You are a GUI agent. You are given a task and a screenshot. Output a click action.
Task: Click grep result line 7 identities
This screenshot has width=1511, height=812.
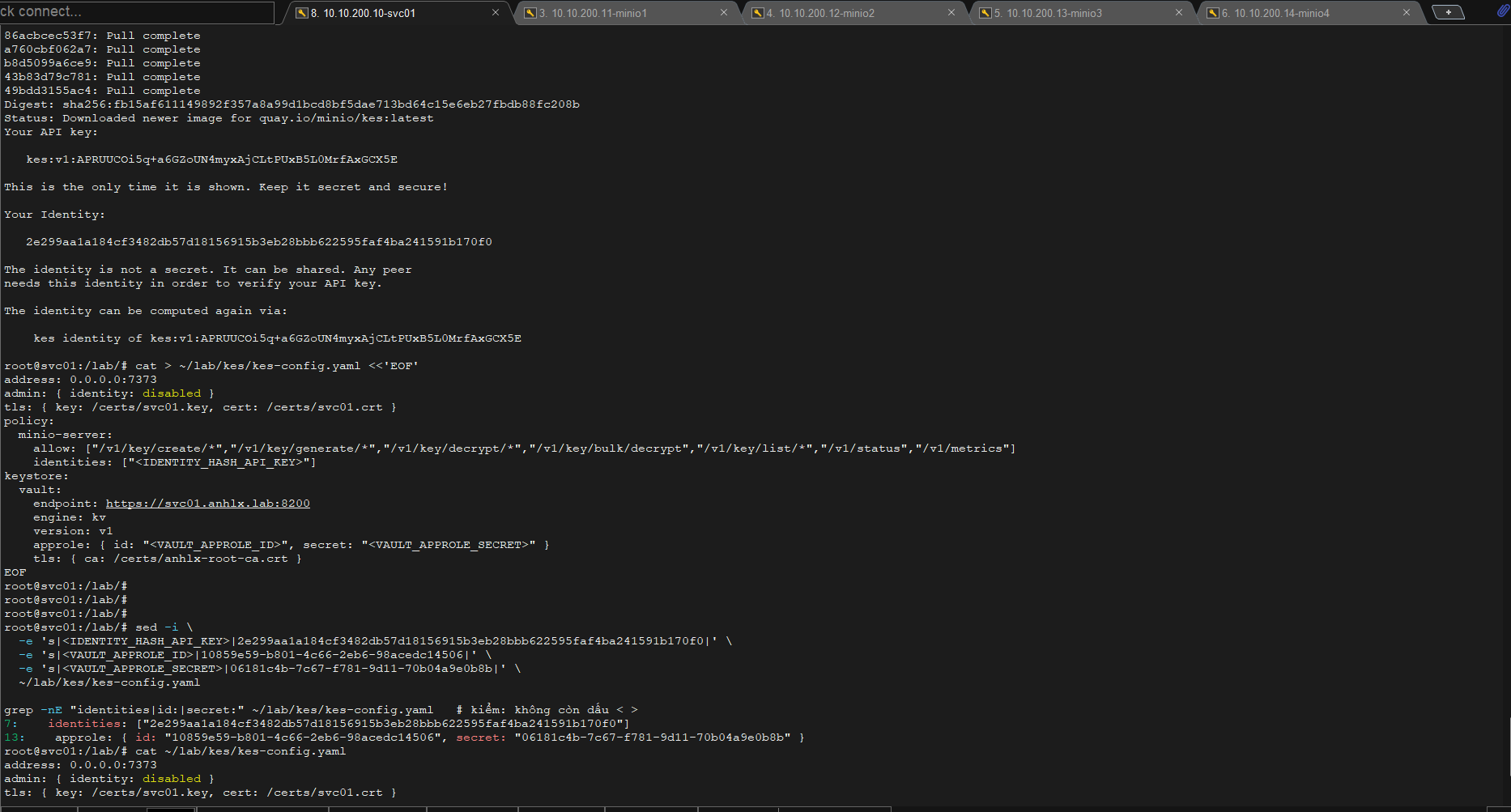pyautogui.click(x=317, y=724)
